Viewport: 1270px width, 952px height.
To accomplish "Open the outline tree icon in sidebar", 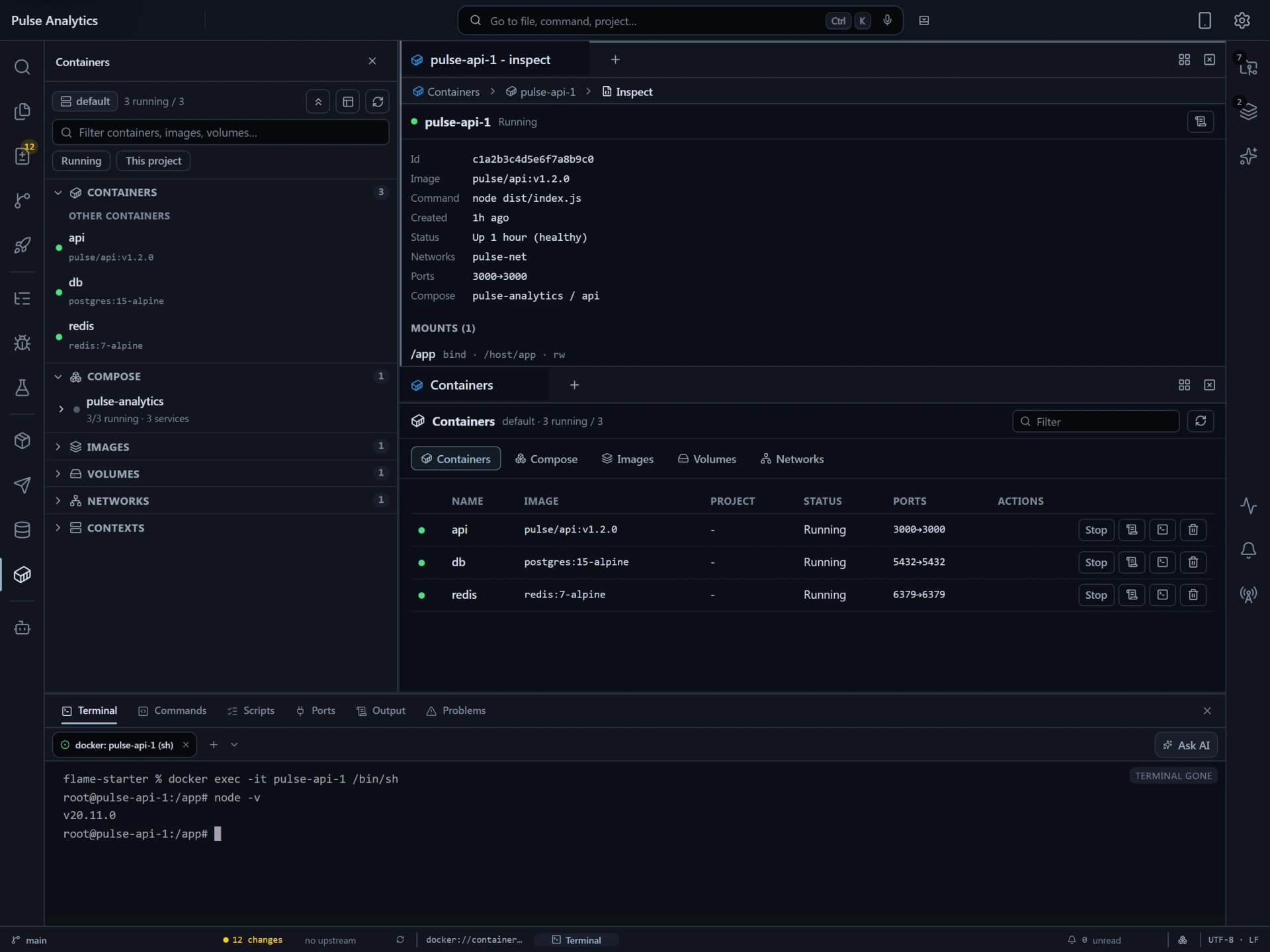I will (22, 298).
